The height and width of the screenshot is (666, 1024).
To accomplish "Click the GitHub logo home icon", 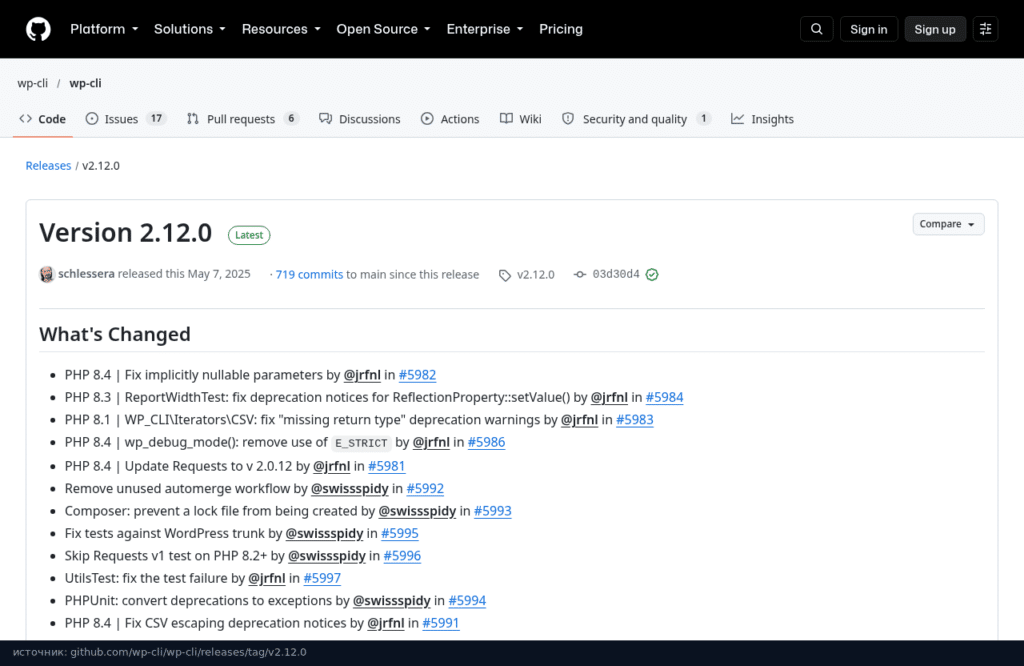I will (x=39, y=29).
